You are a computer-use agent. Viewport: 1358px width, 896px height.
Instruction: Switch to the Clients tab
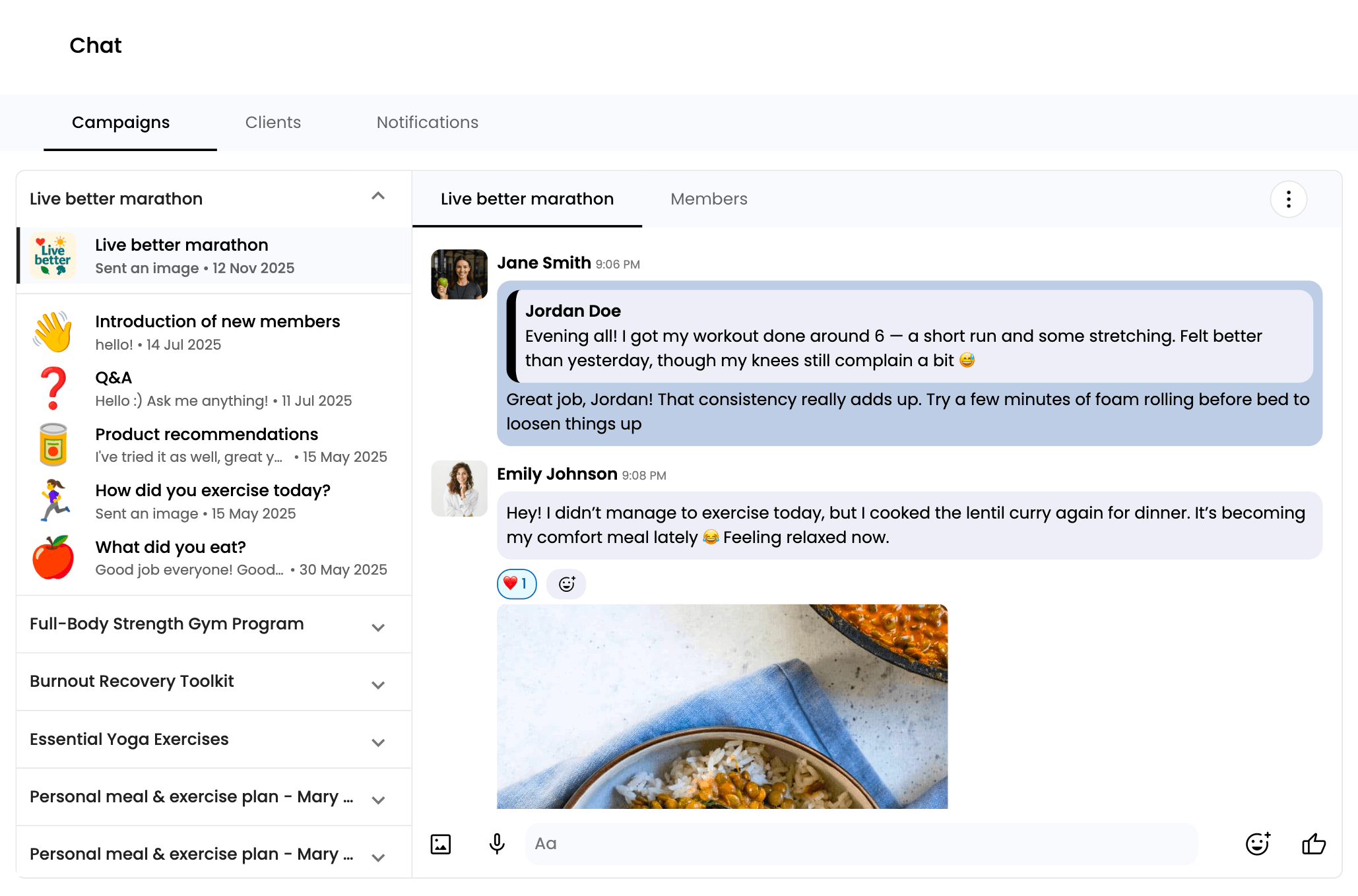(x=273, y=123)
